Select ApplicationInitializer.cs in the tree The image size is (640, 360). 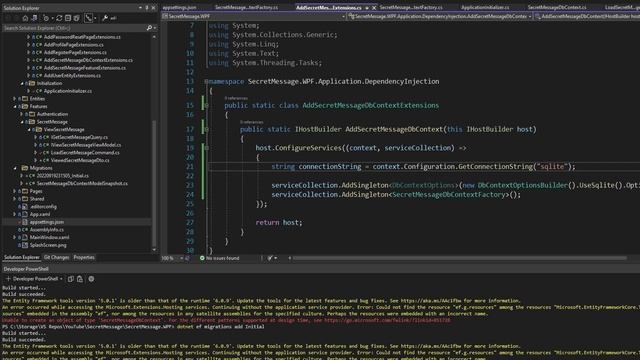[x=68, y=91]
